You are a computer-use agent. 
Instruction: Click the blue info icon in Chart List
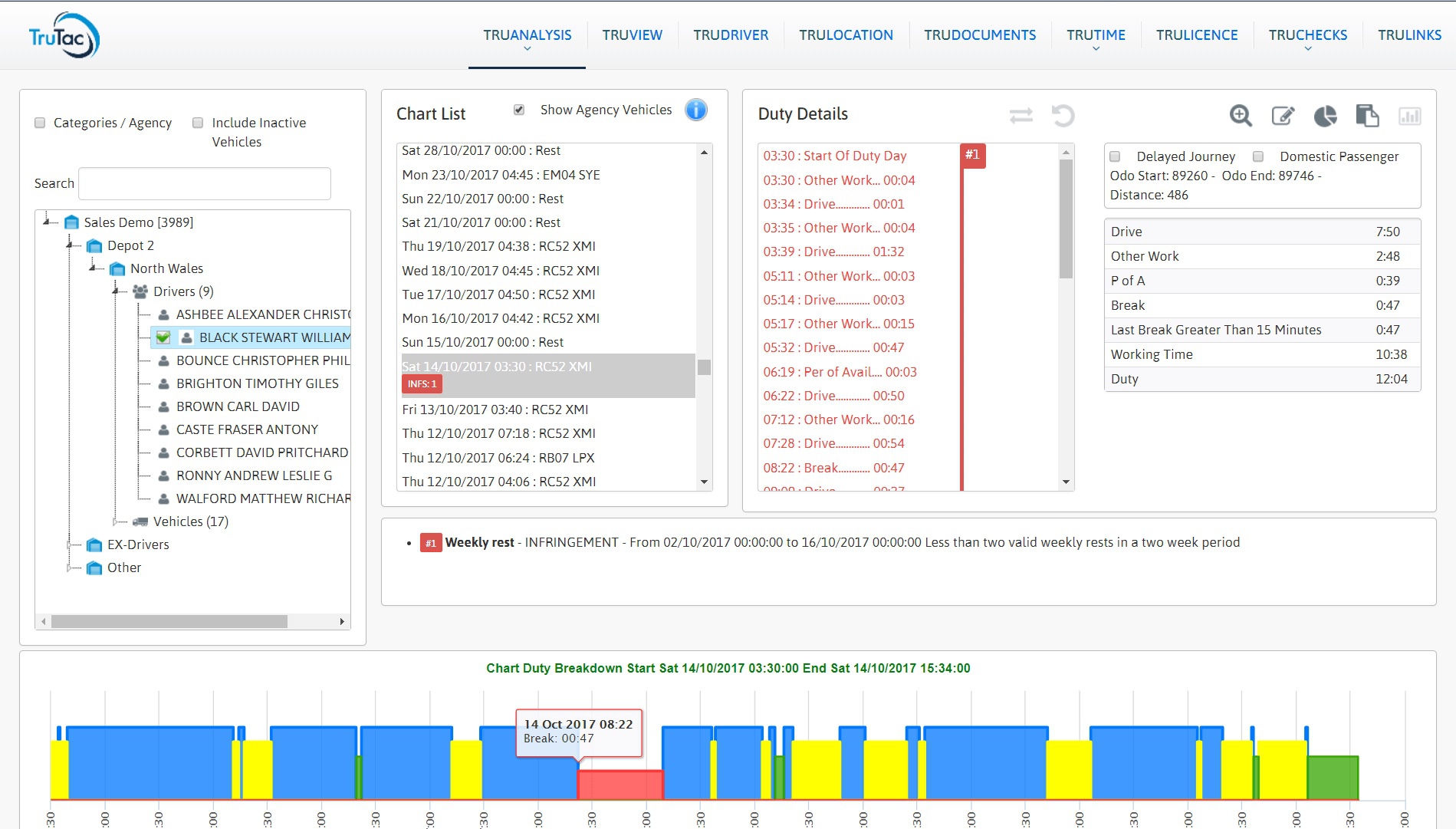(695, 110)
